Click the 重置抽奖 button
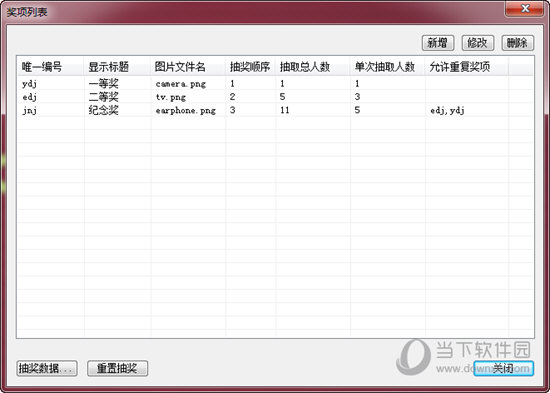Image resolution: width=550 pixels, height=393 pixels. (x=118, y=368)
